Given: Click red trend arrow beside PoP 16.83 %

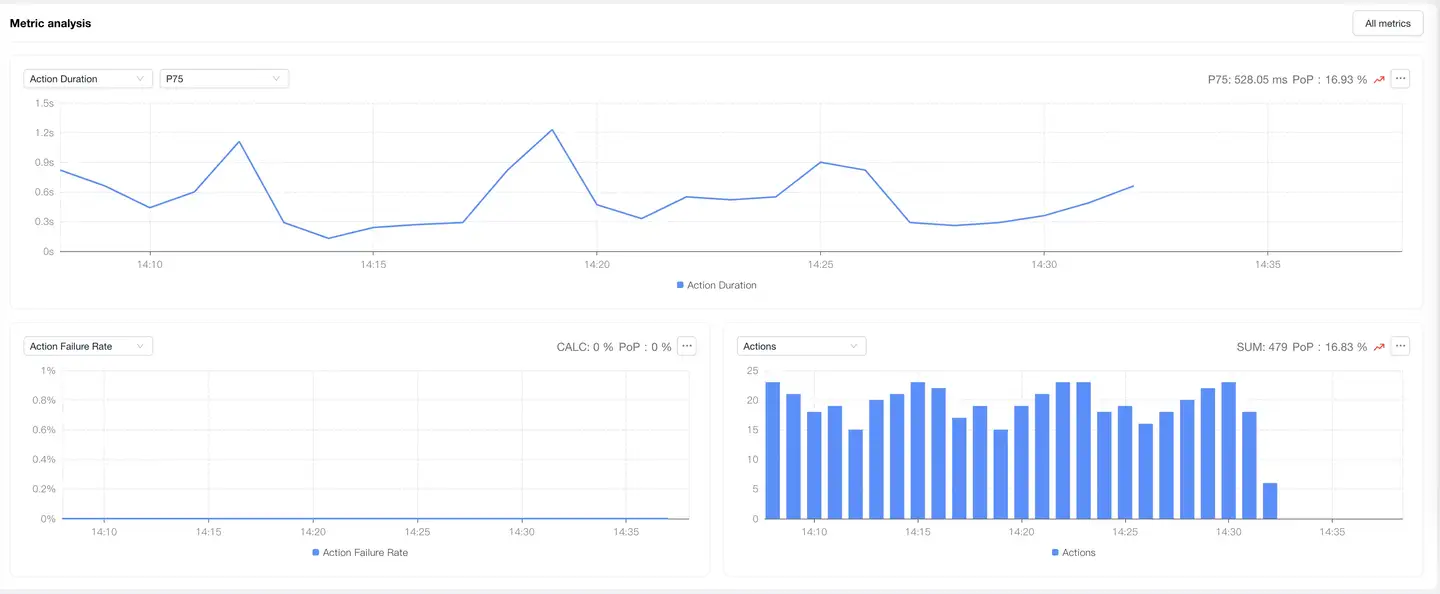Looking at the screenshot, I should [x=1379, y=347].
